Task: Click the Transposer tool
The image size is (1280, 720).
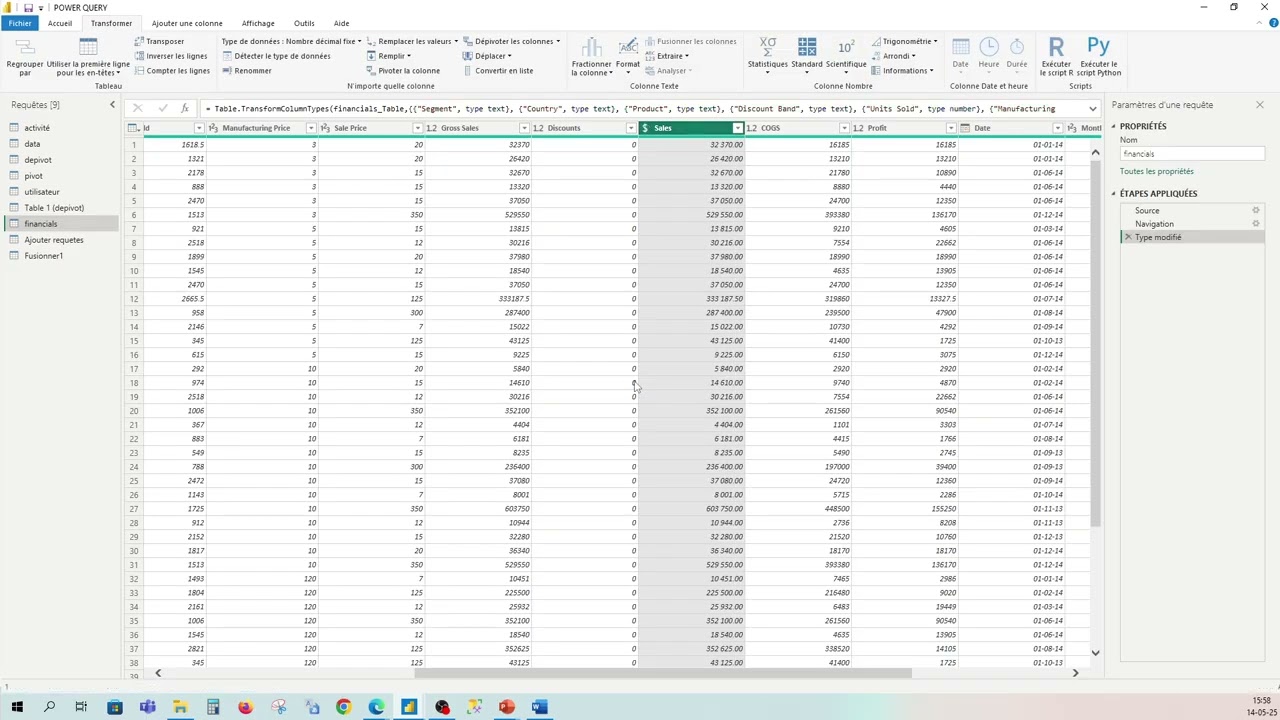Action: [159, 41]
